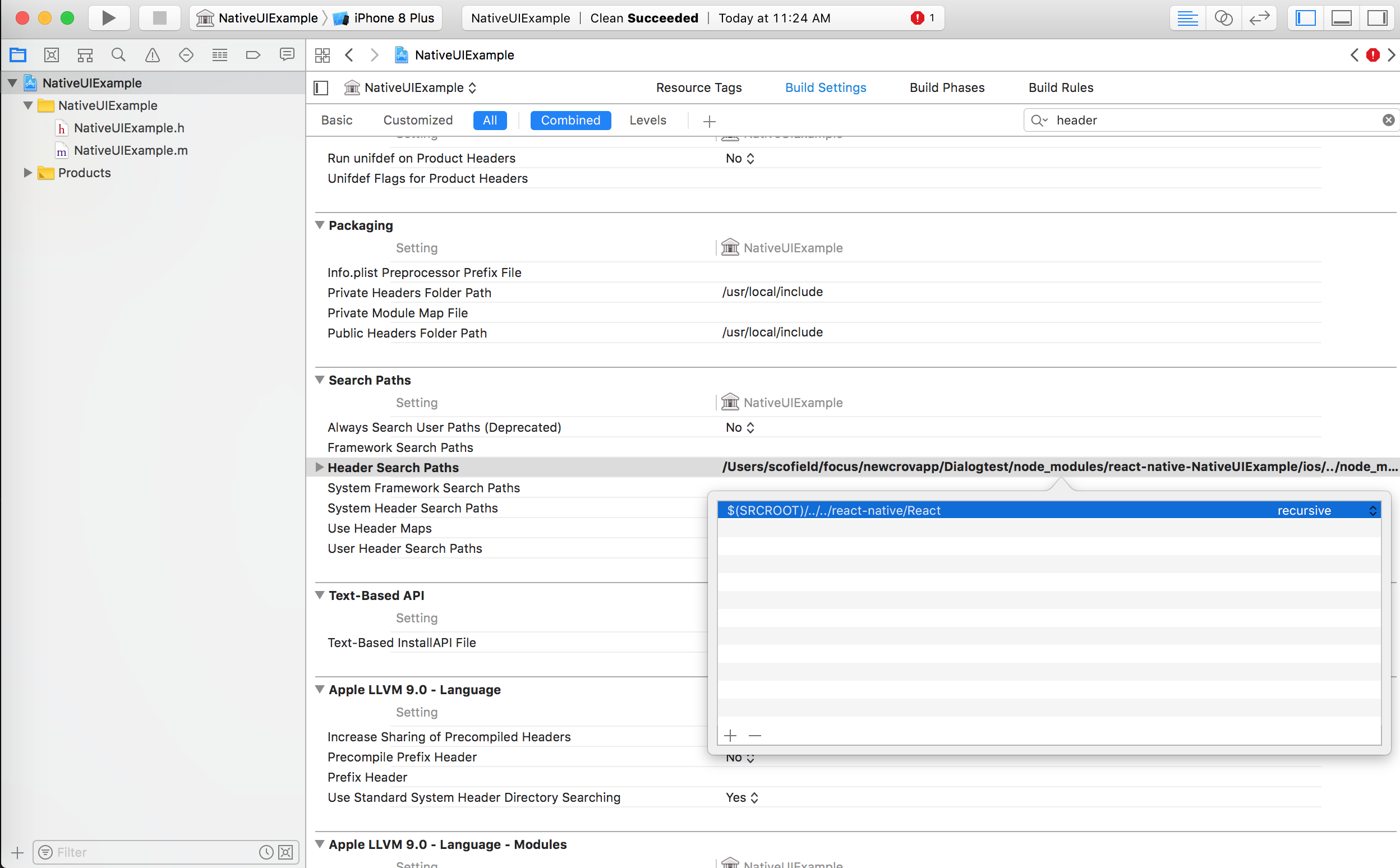Open the Find navigator magnifying glass
The image size is (1400, 868).
[118, 54]
